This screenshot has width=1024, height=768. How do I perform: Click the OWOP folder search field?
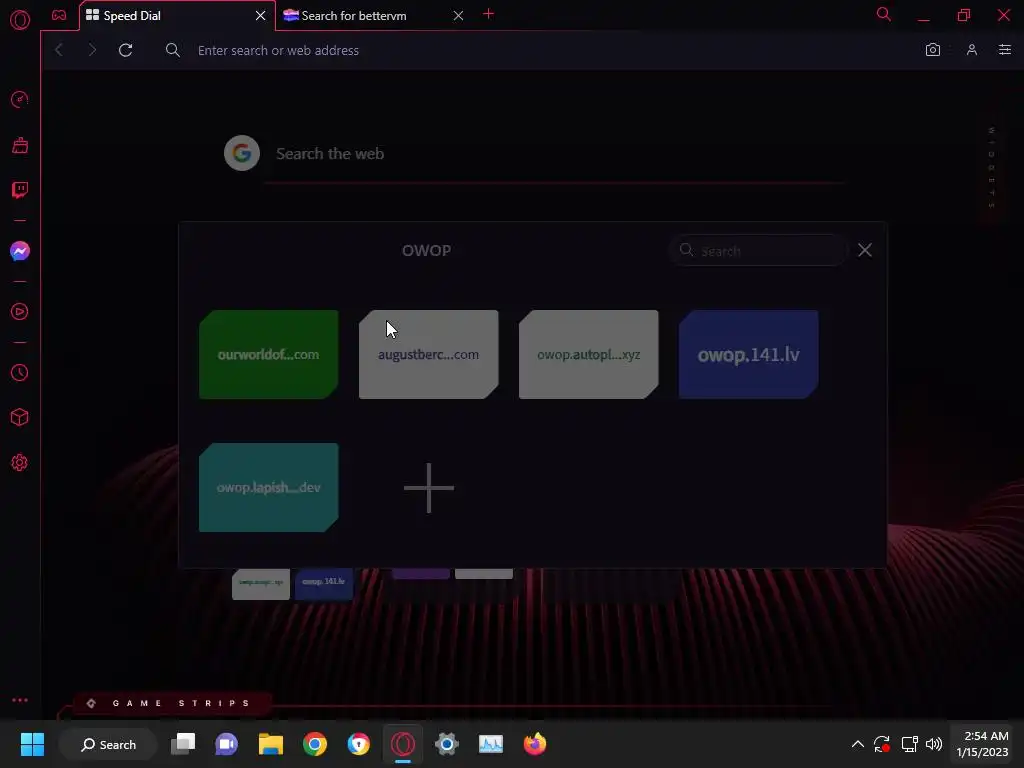[x=758, y=251]
